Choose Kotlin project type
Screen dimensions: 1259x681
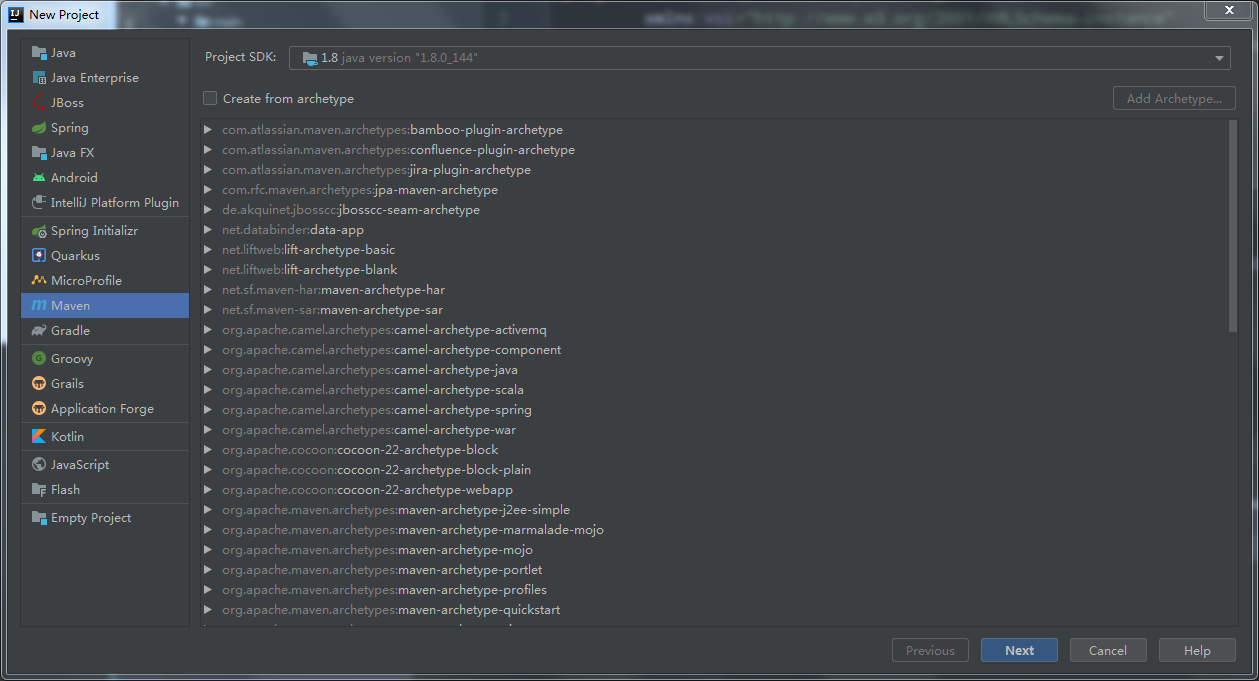(x=105, y=437)
